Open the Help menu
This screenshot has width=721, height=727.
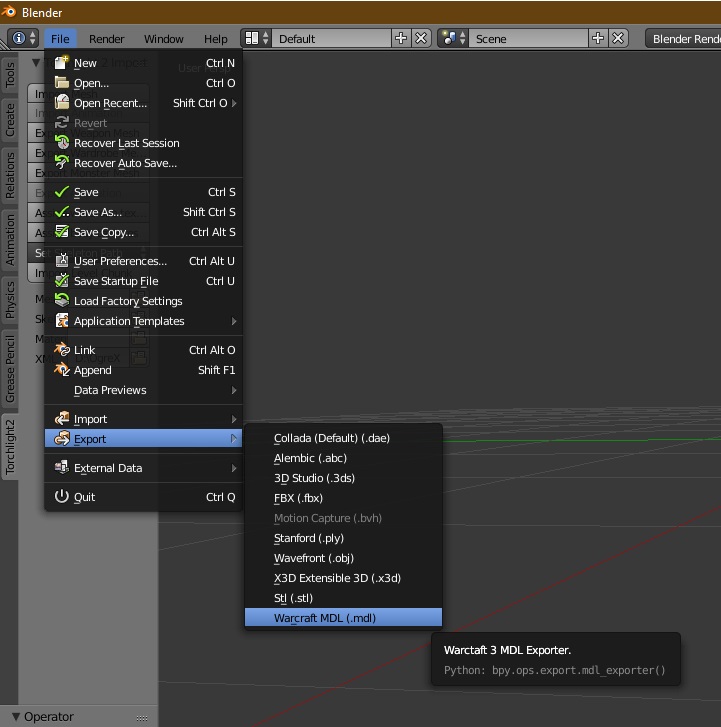click(216, 38)
